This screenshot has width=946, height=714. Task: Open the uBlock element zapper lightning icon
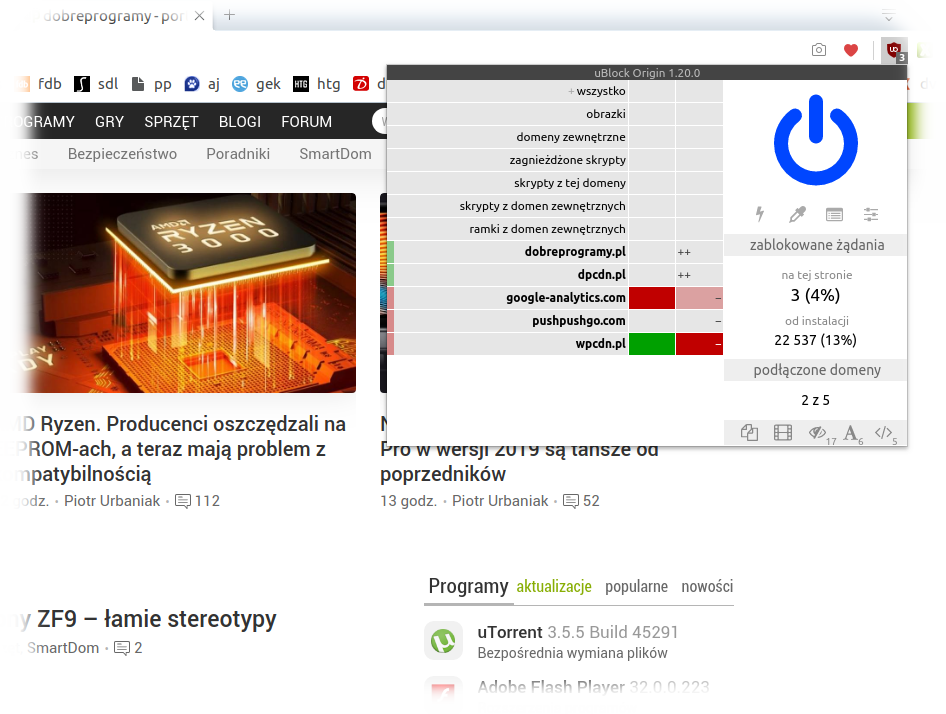760,214
